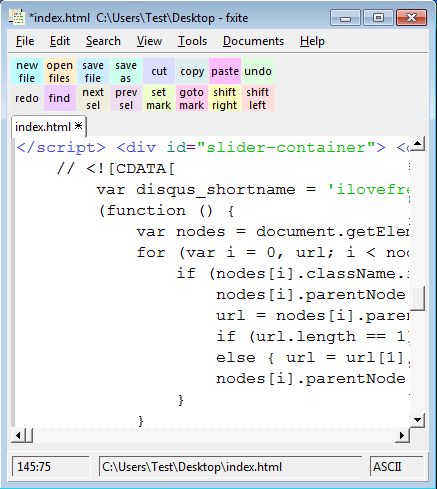
Task: Click the open files toolbar button
Action: click(59, 71)
